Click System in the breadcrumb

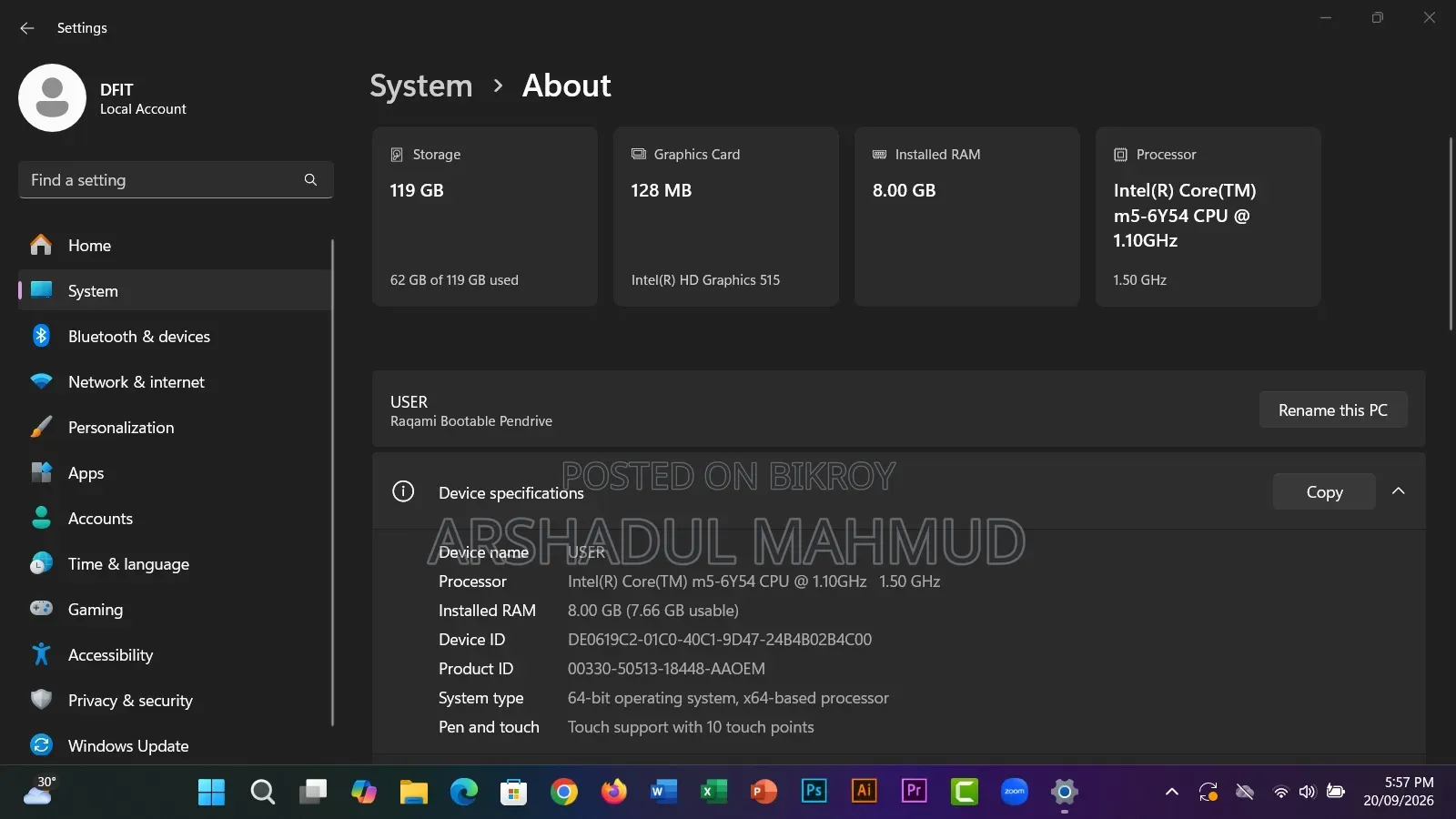(x=421, y=86)
